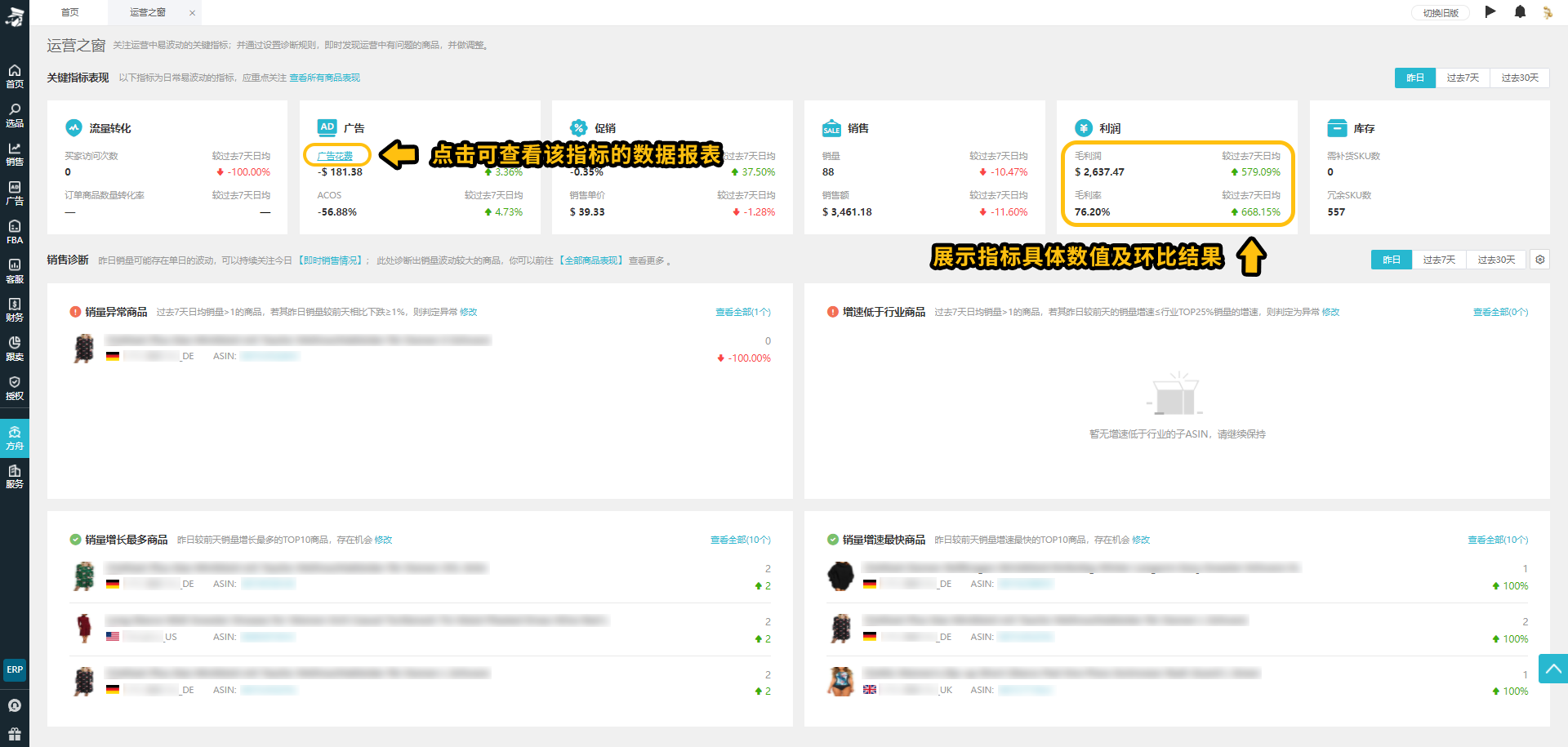Screen dimensions: 1568x747
Task: Close the 运营之窗 tab
Action: click(x=192, y=12)
